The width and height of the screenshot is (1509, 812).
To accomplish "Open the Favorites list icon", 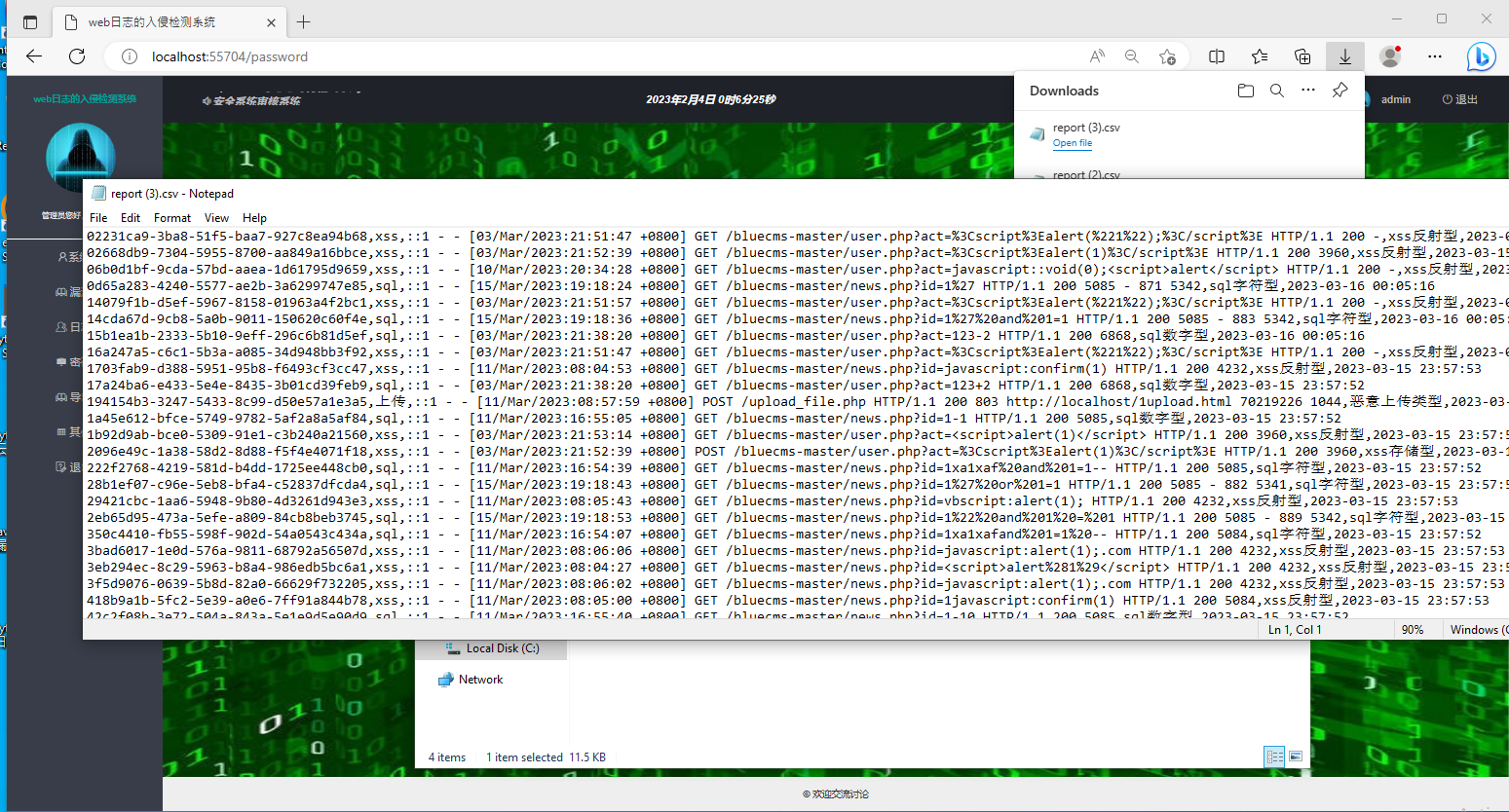I will (1260, 56).
